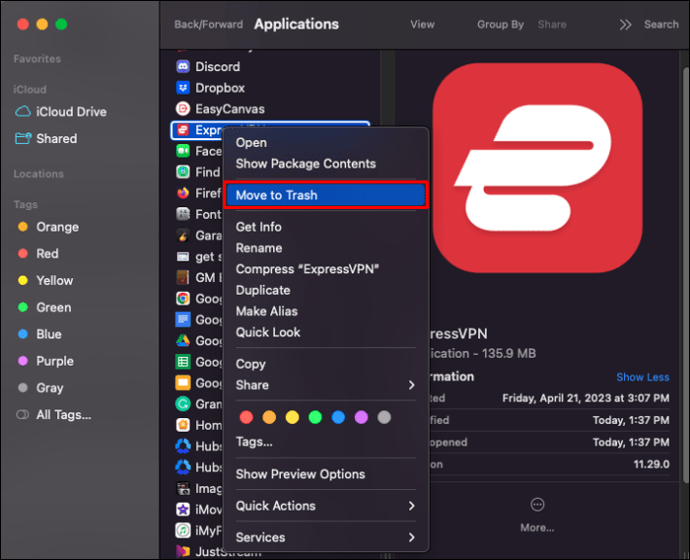The image size is (690, 560).
Task: Click the Discord app icon
Action: coord(183,66)
